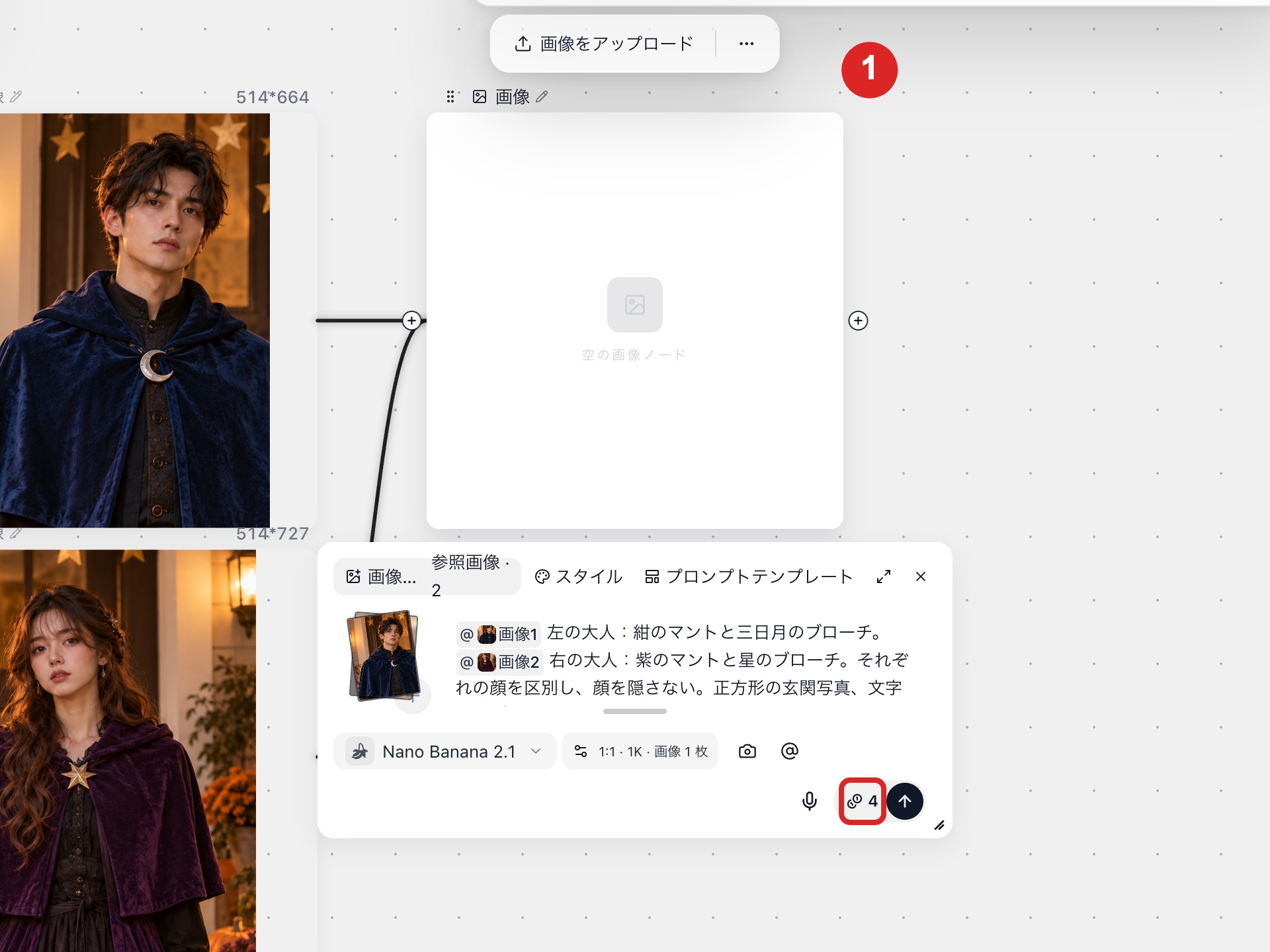Submit the prompt with the arrow-up button
This screenshot has height=952, width=1270.
click(x=905, y=801)
